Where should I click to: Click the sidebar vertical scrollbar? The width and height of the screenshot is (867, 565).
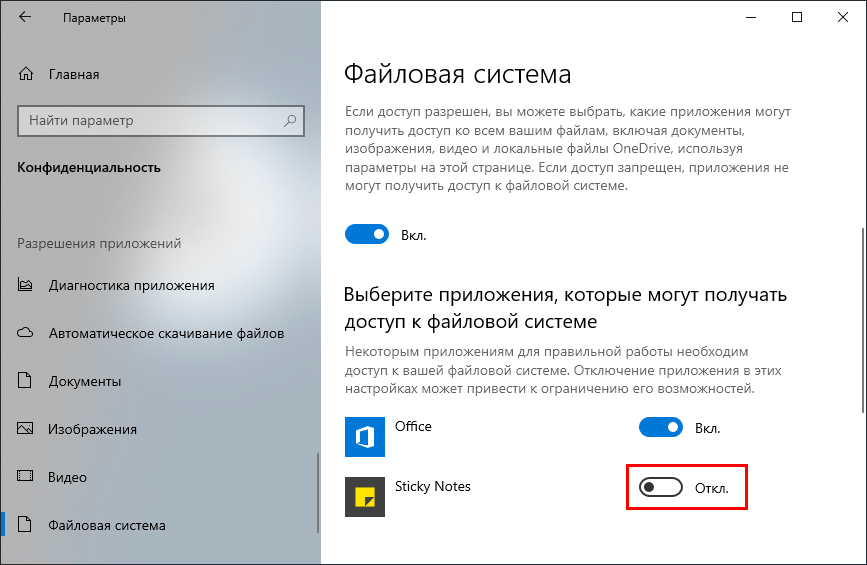(318, 493)
